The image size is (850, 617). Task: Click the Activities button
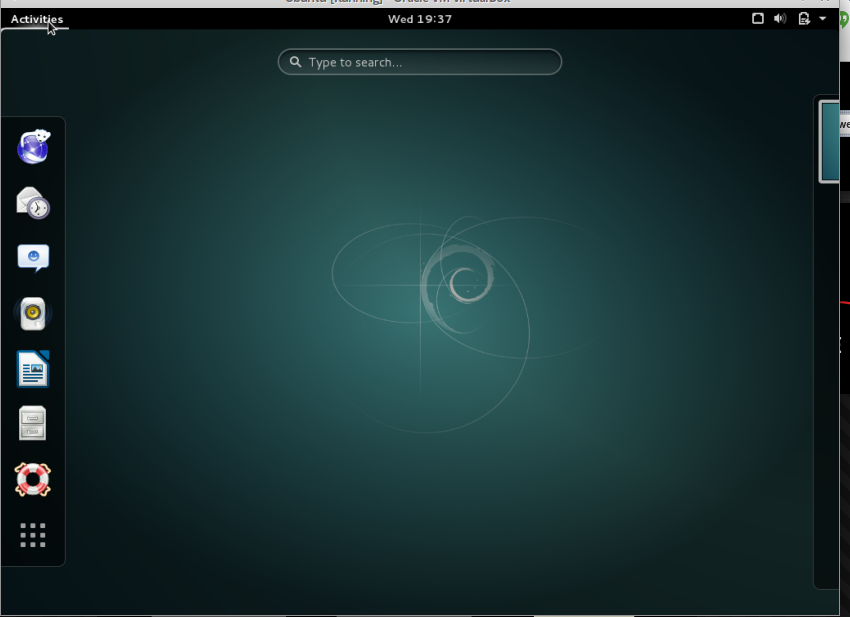37,19
